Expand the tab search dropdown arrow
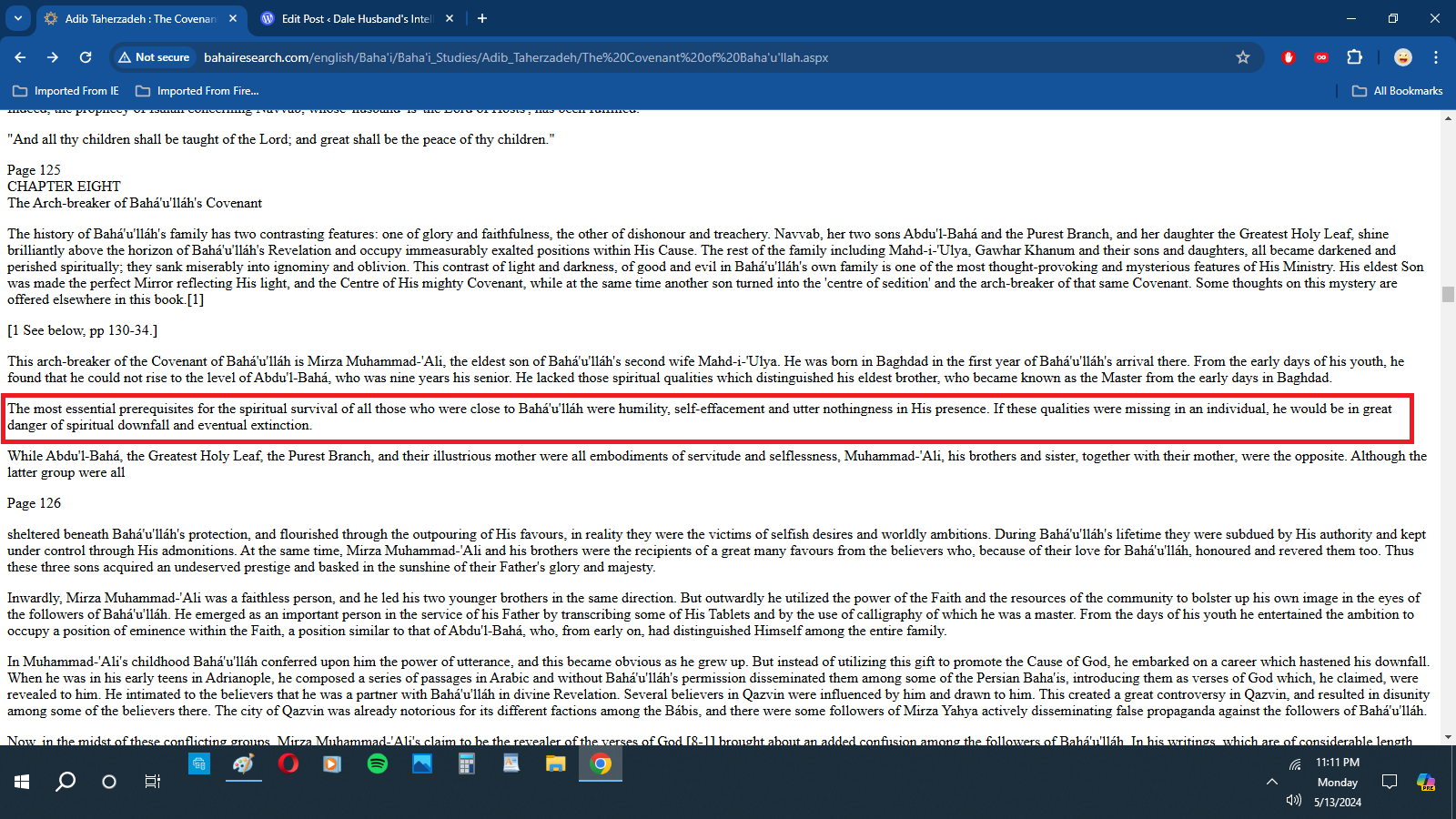The image size is (1456, 819). 18,18
